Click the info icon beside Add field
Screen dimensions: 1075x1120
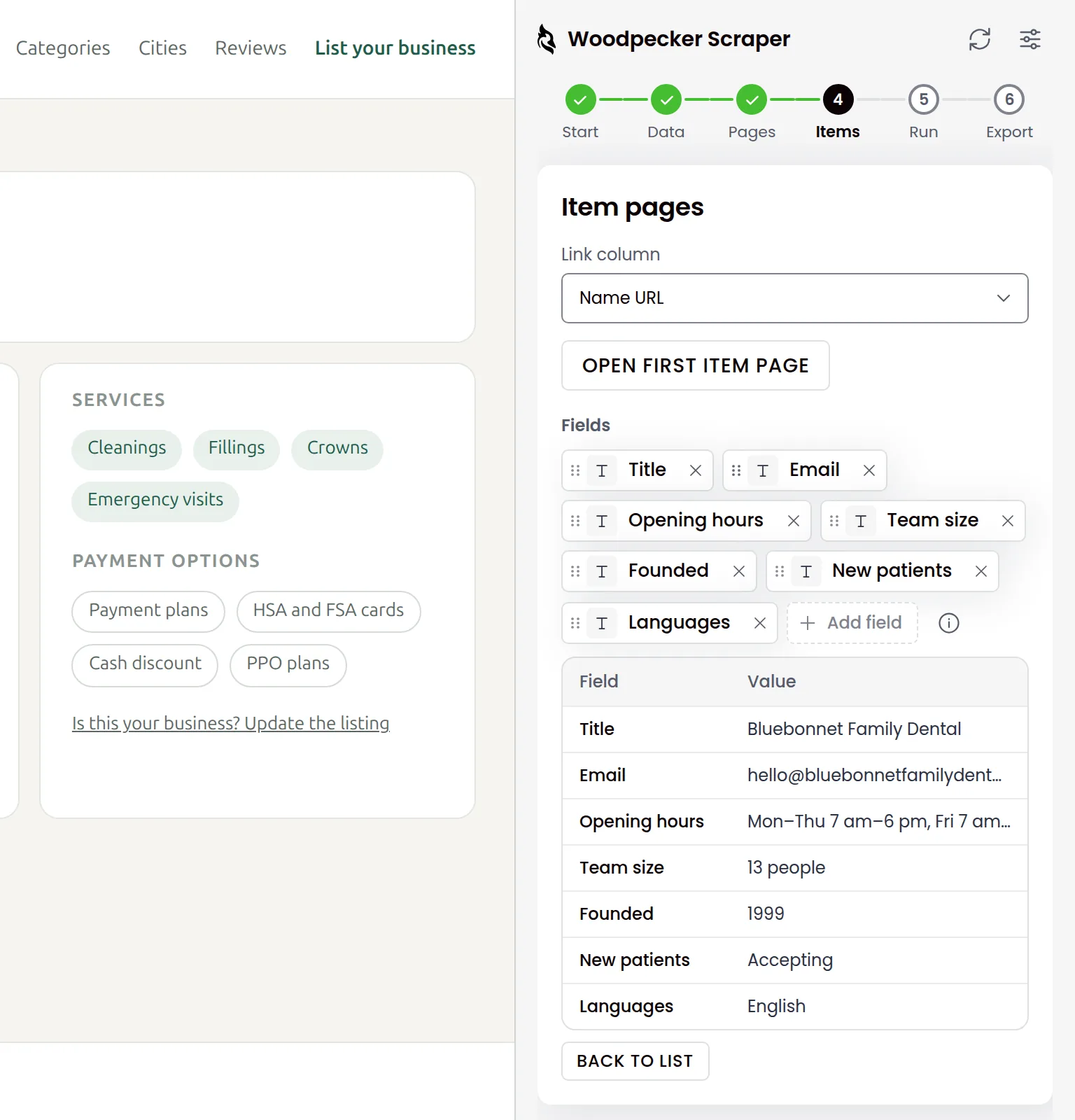[x=949, y=623]
